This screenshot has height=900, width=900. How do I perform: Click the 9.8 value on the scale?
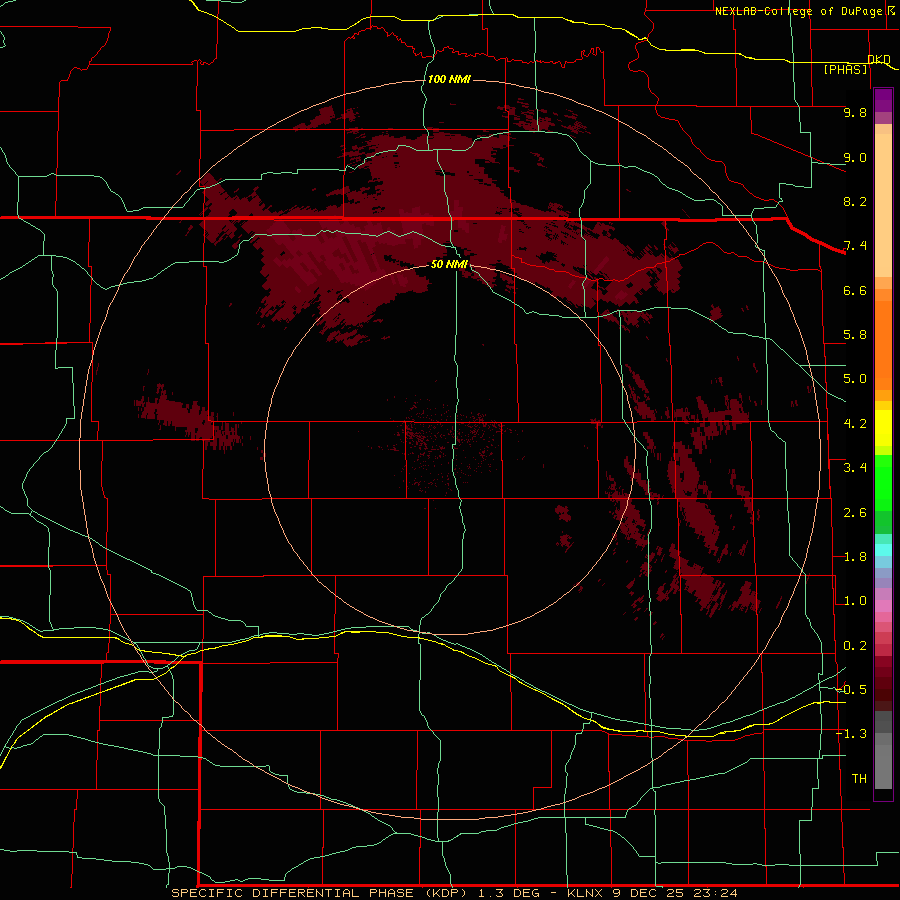click(855, 112)
